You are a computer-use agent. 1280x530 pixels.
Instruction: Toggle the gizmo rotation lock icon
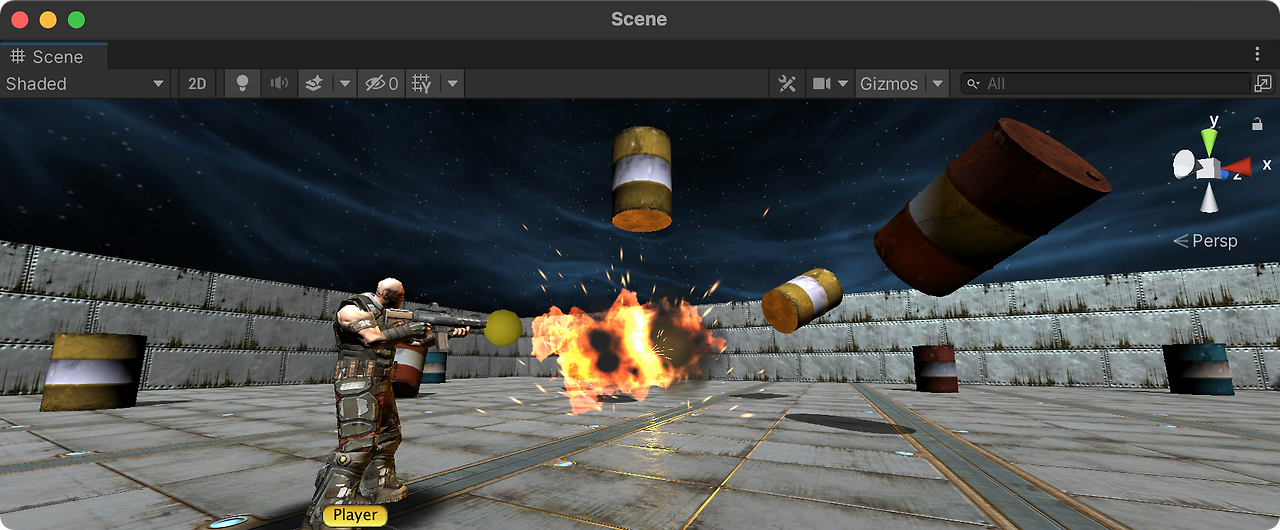click(x=1257, y=124)
